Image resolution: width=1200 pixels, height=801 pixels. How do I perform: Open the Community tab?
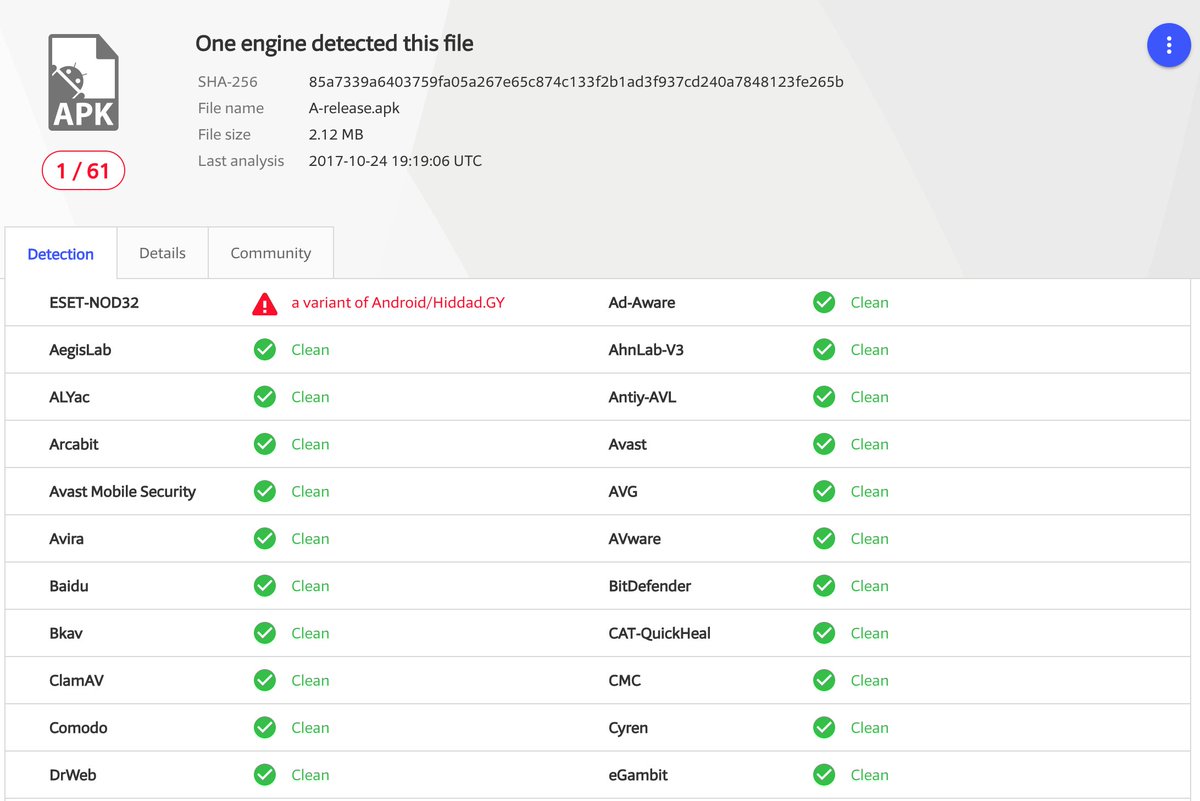click(x=271, y=253)
